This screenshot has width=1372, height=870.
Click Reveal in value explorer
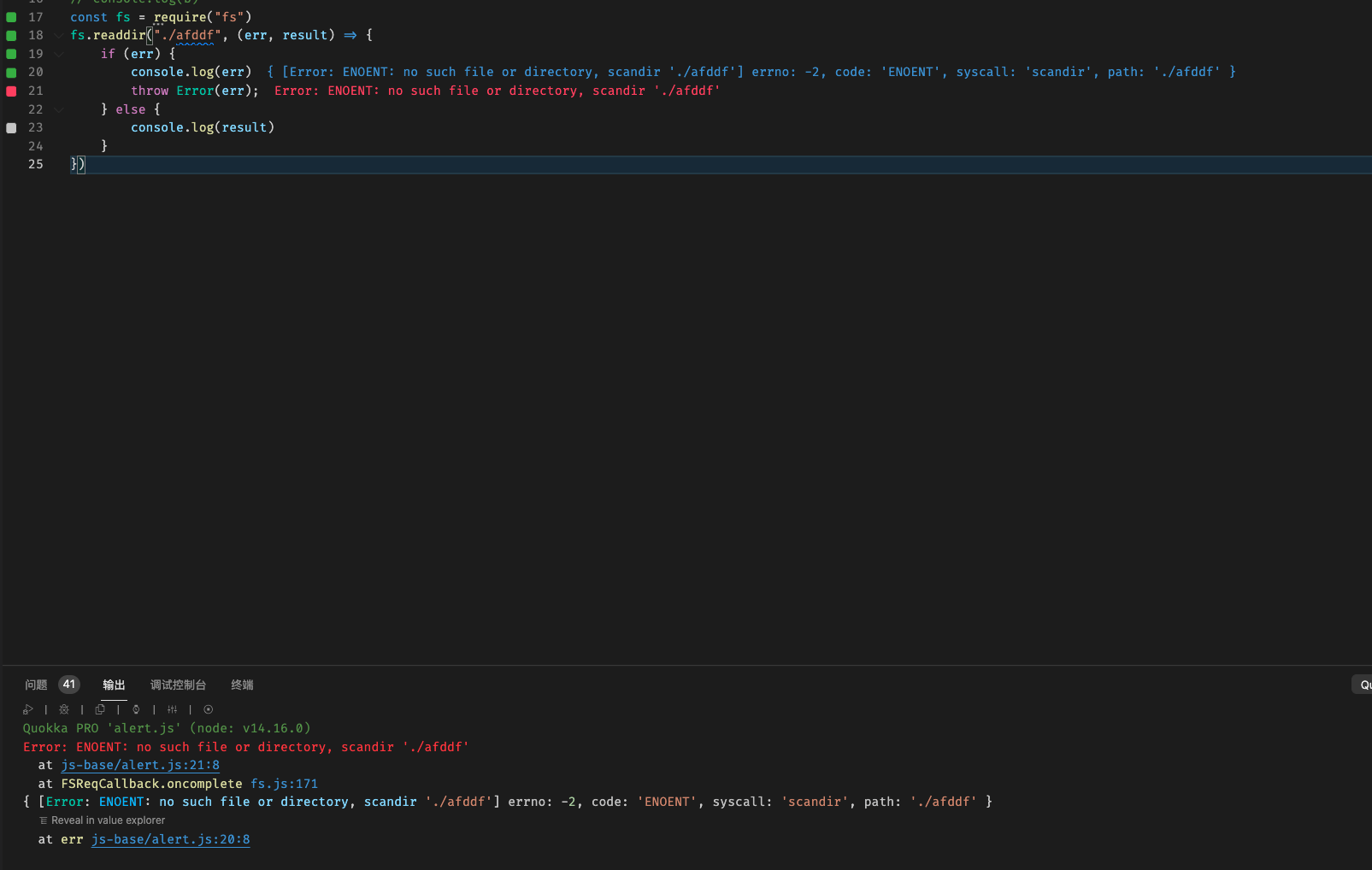coord(108,820)
